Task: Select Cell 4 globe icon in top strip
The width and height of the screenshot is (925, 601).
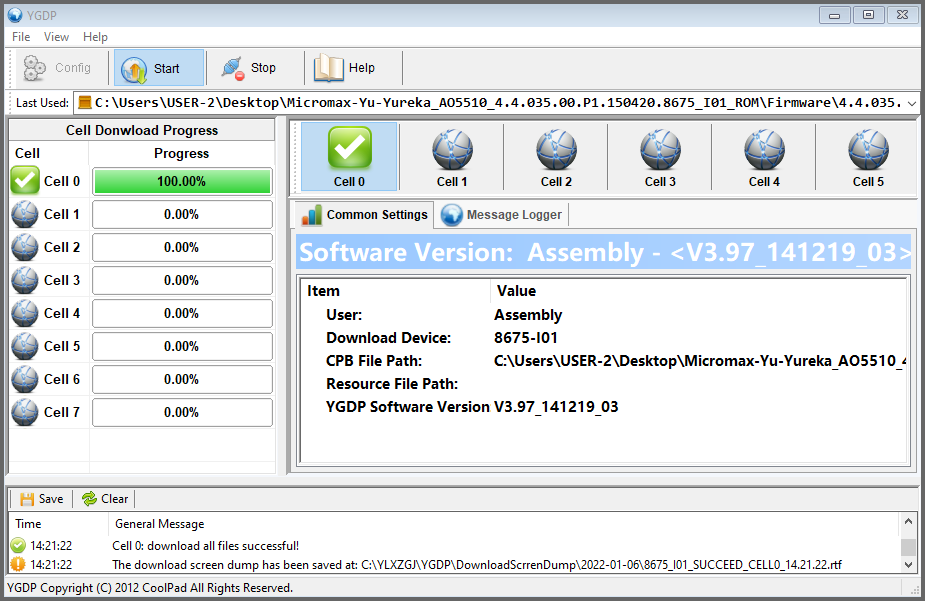Action: click(x=764, y=157)
